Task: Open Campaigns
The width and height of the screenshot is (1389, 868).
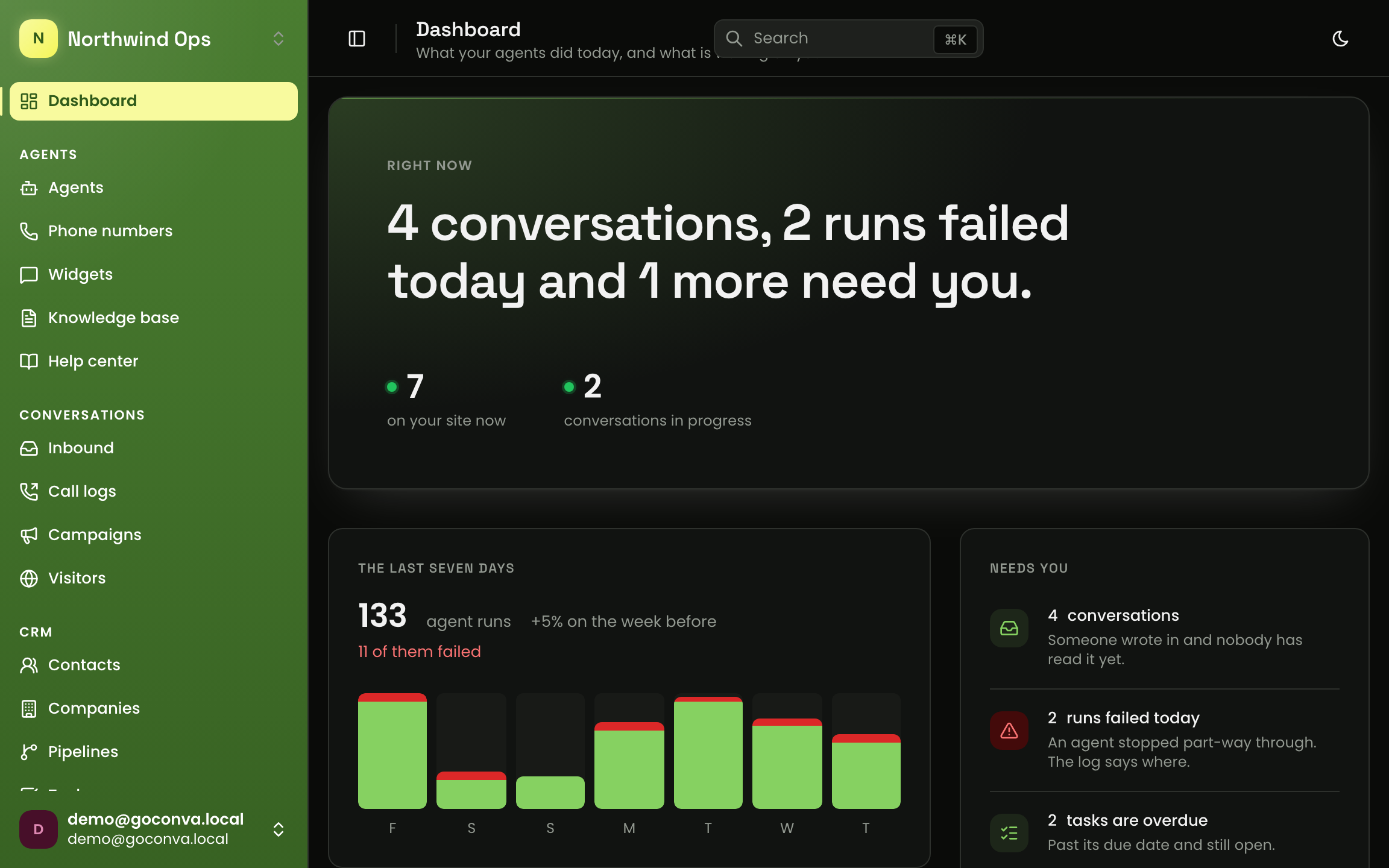Action: [154, 535]
